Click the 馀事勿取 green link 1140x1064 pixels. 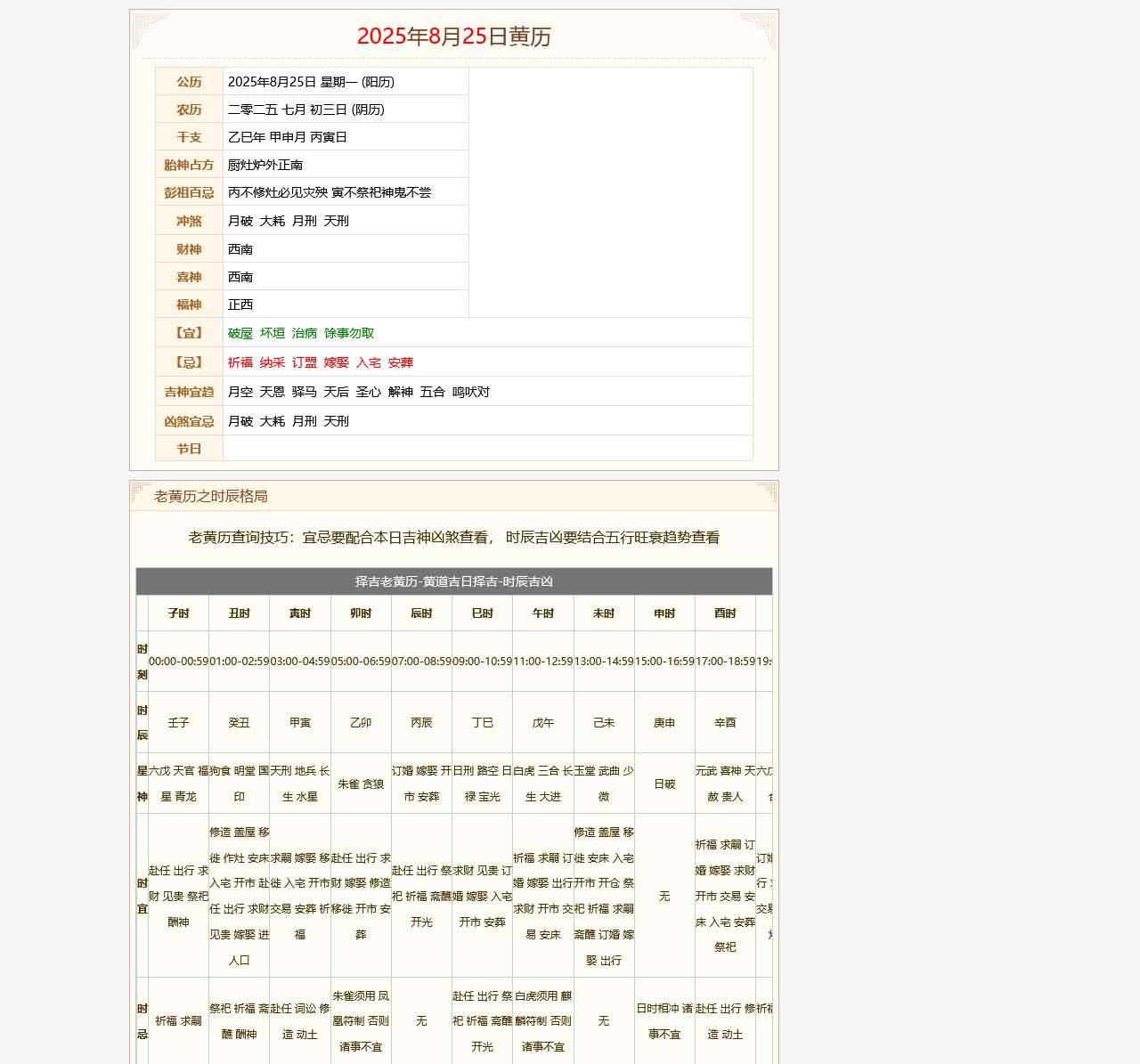coord(347,333)
